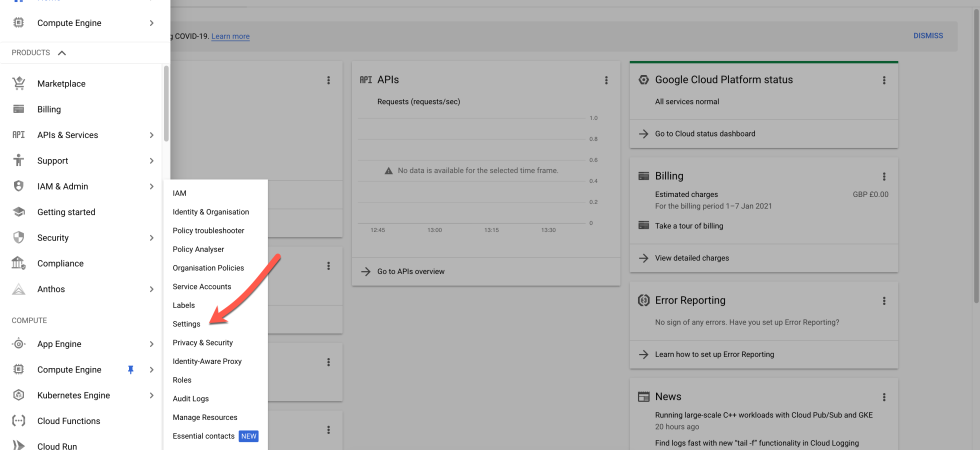
Task: Click the Cloud Run double-arrow icon
Action: pyautogui.click(x=19, y=446)
